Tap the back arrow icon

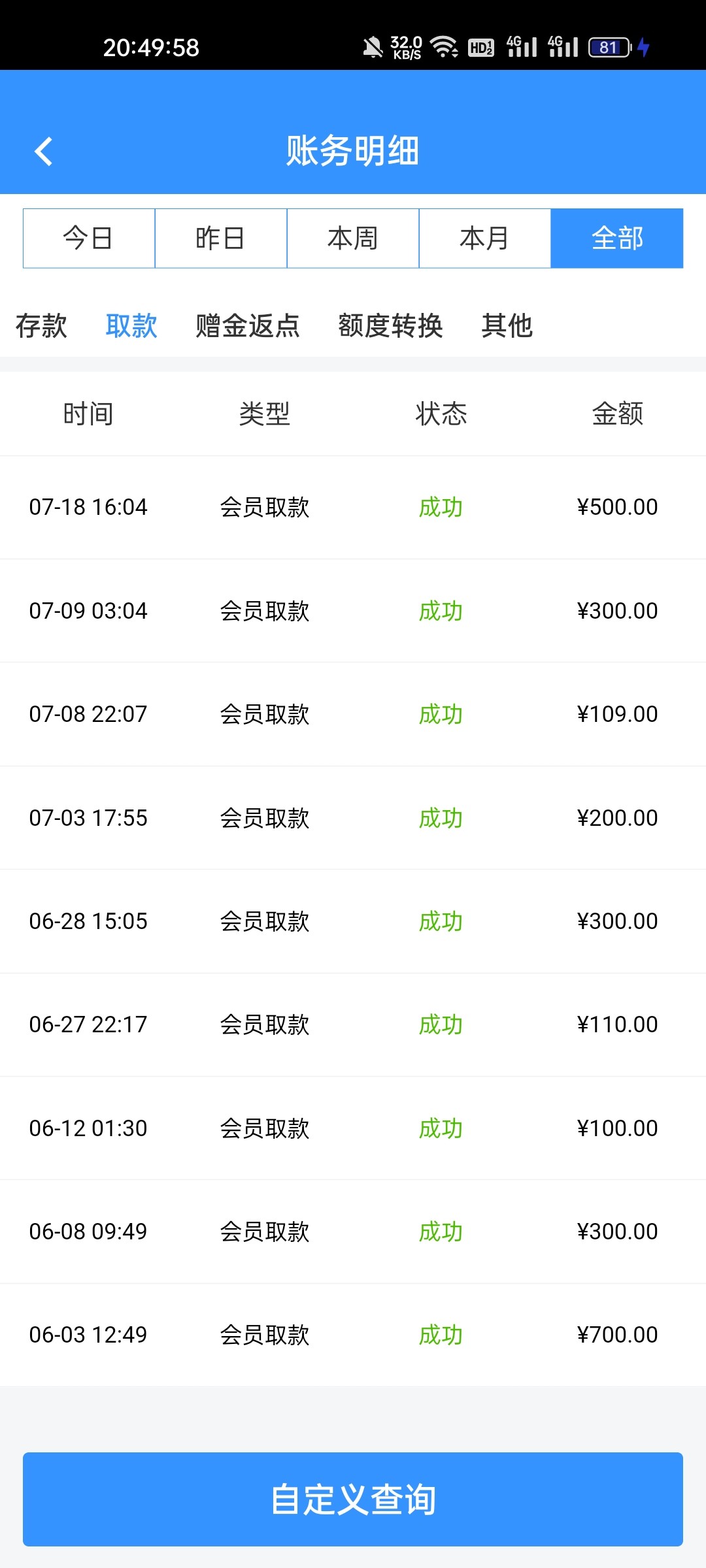[x=43, y=152]
